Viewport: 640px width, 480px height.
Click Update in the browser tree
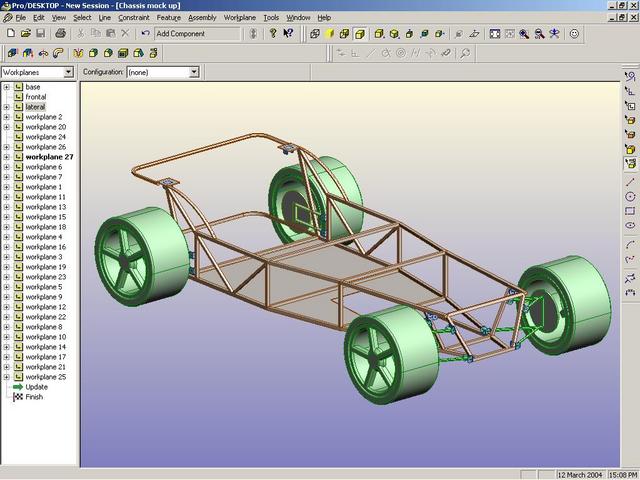36,387
